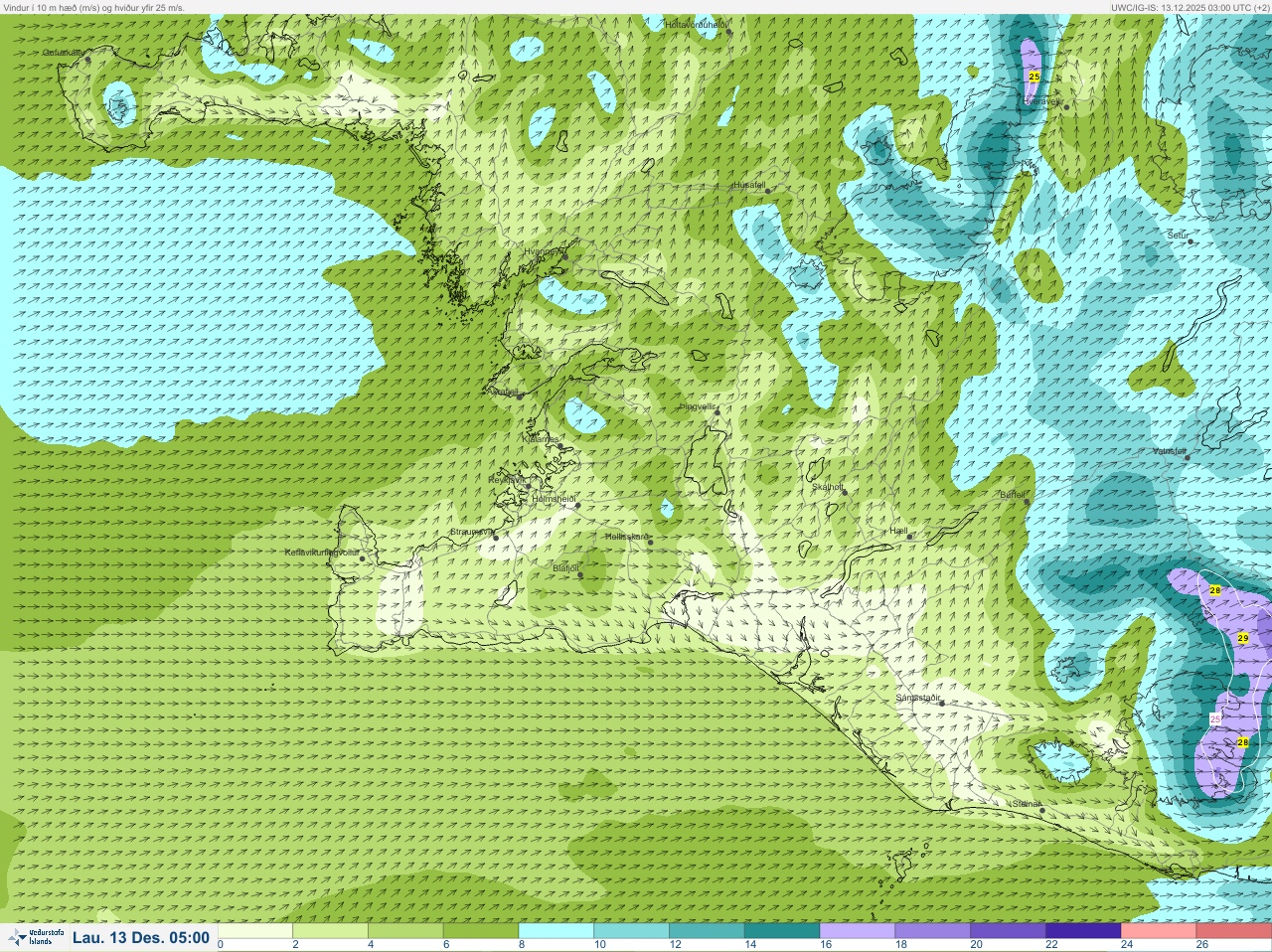Select the 20–22 m/s violet legend swatch

pyautogui.click(x=1008, y=932)
